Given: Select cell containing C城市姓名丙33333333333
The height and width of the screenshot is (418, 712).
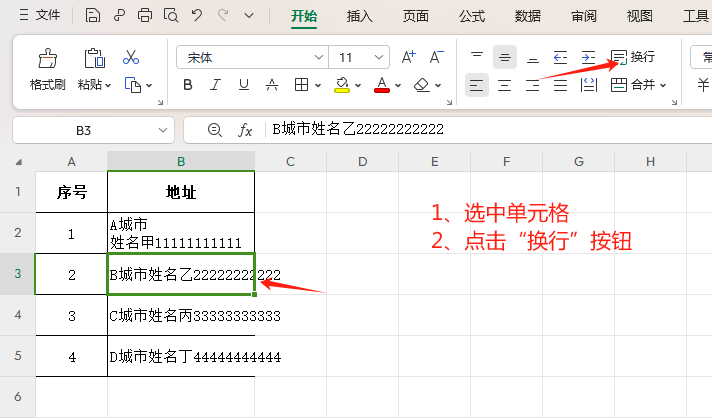Looking at the screenshot, I should coord(181,315).
